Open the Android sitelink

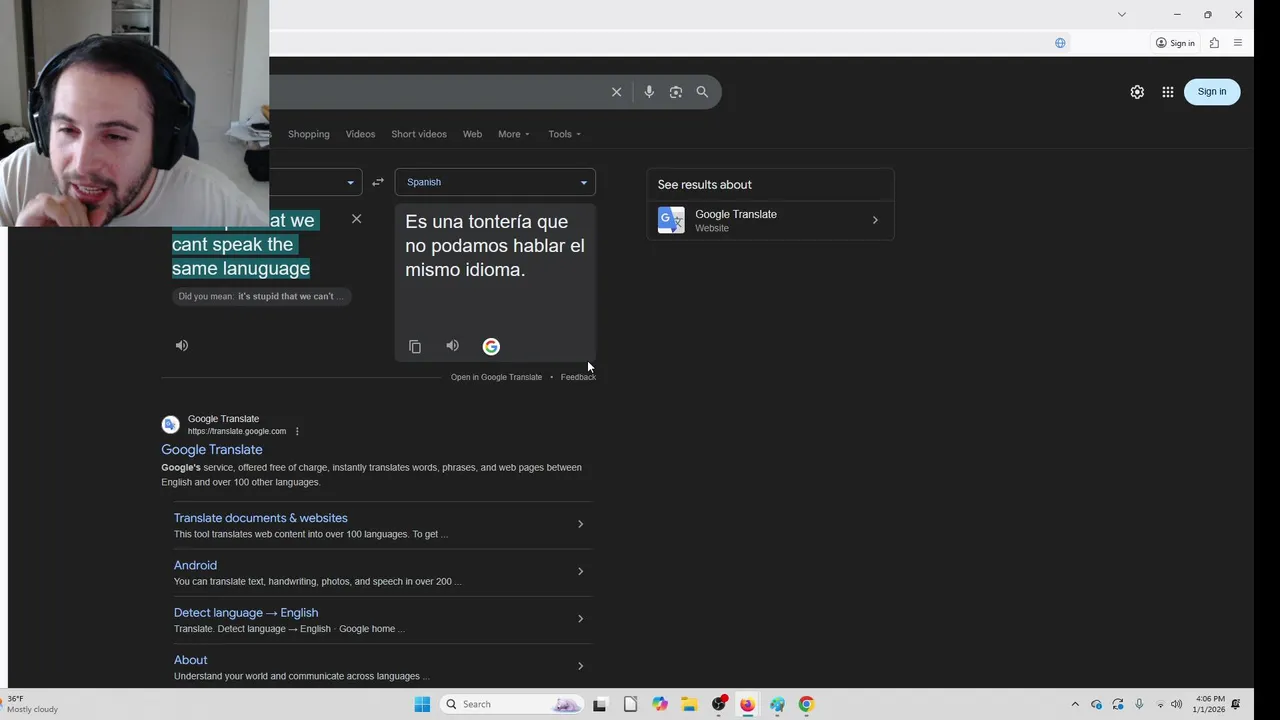pos(195,565)
